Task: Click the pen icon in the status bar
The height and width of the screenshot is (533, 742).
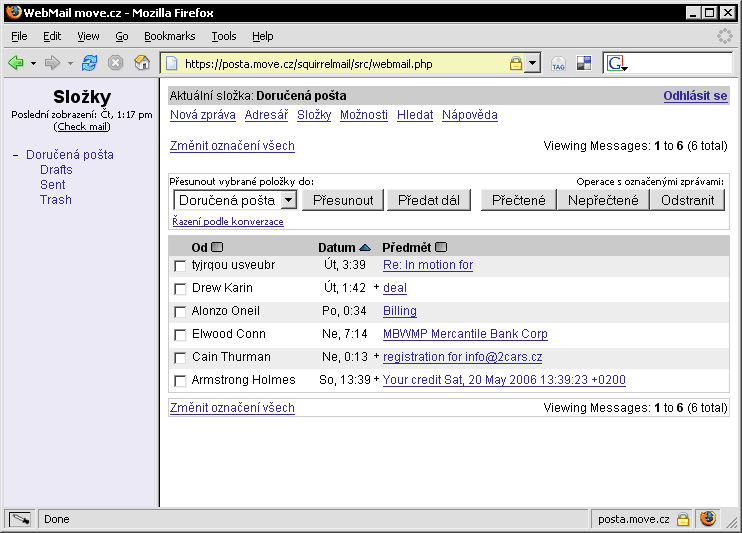Action: pyautogui.click(x=20, y=519)
